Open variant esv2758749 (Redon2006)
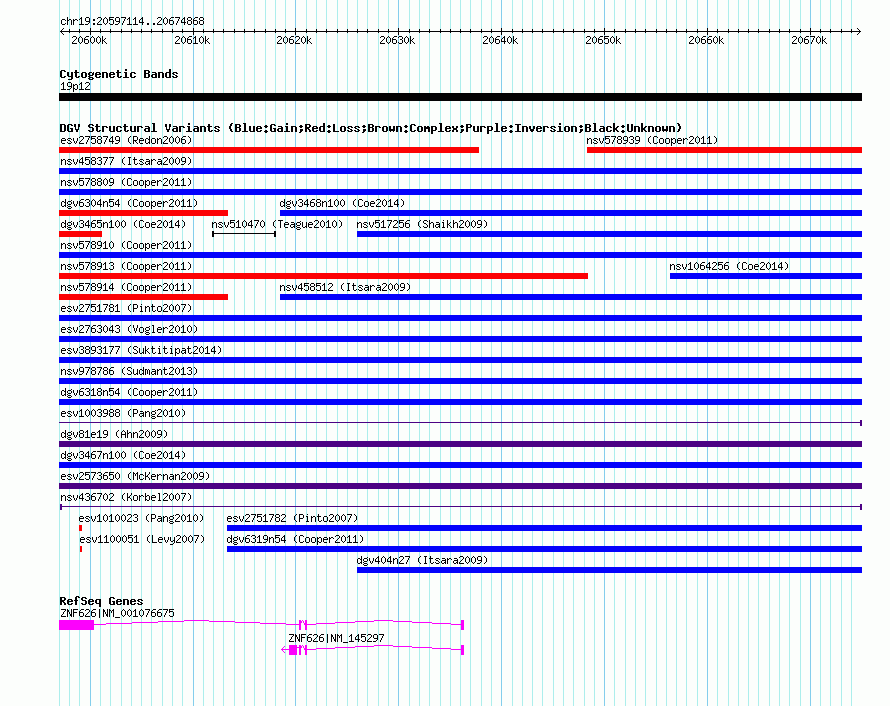 click(126, 140)
